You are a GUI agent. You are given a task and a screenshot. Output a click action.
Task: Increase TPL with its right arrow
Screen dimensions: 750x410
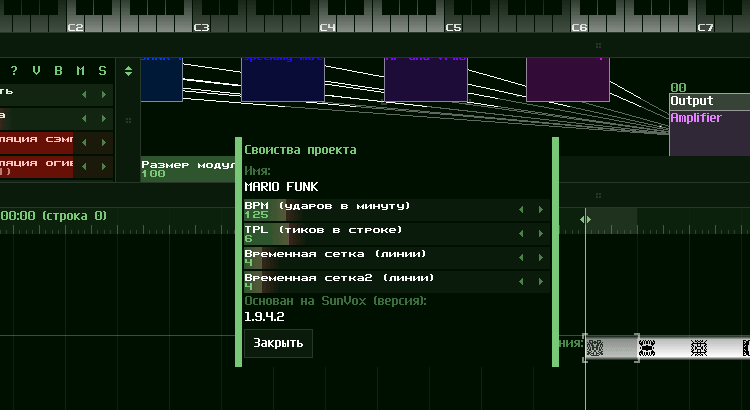(x=541, y=233)
